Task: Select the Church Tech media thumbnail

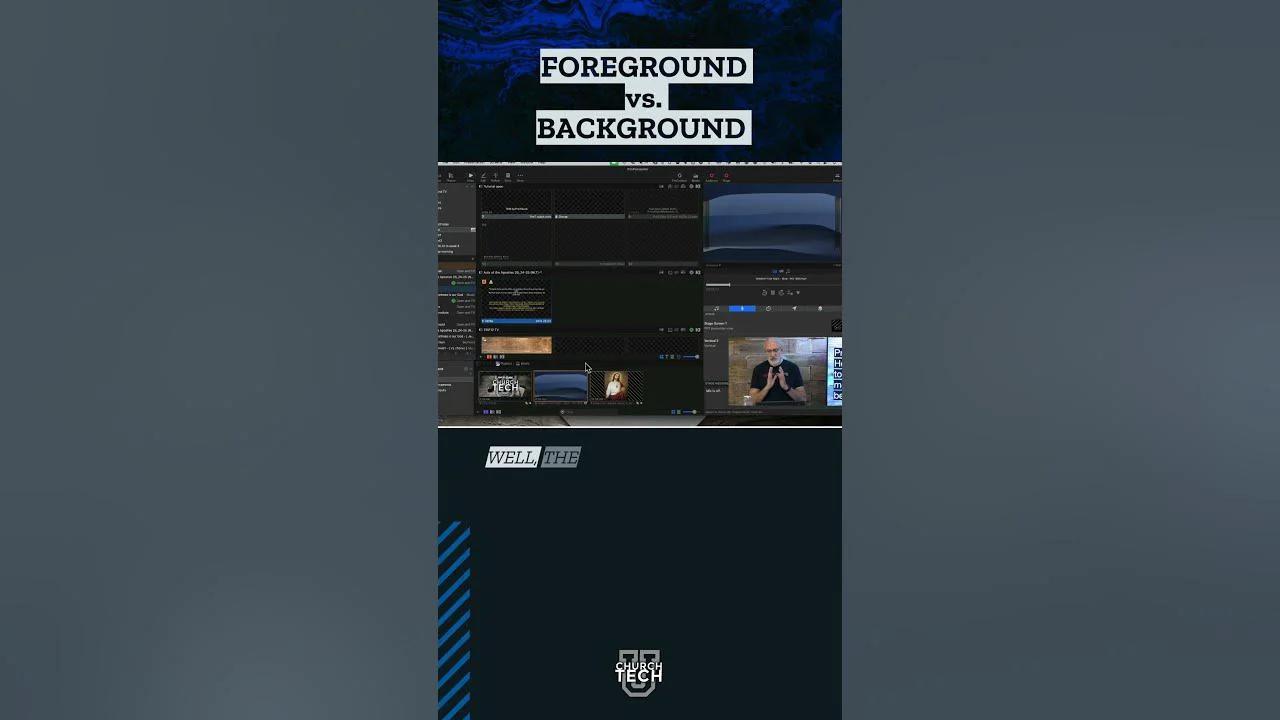Action: (x=505, y=386)
